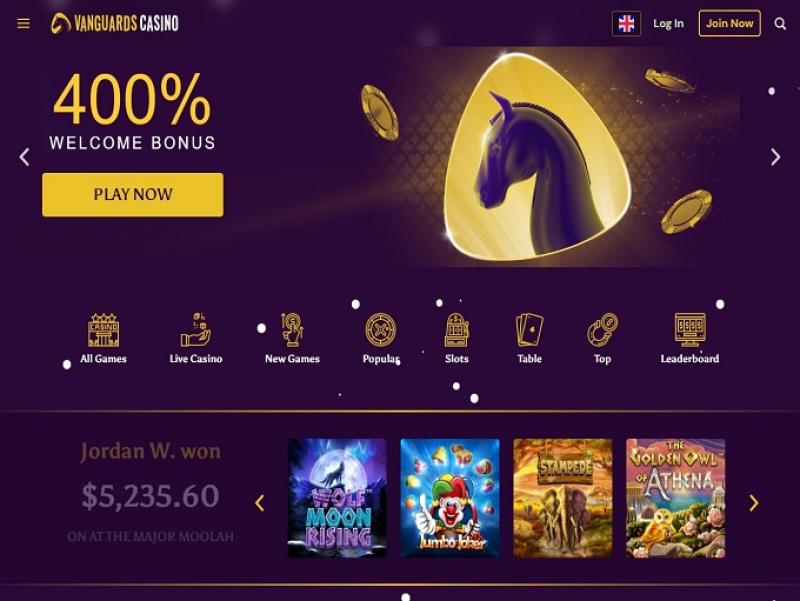Open the UK flag language selector

[626, 23]
